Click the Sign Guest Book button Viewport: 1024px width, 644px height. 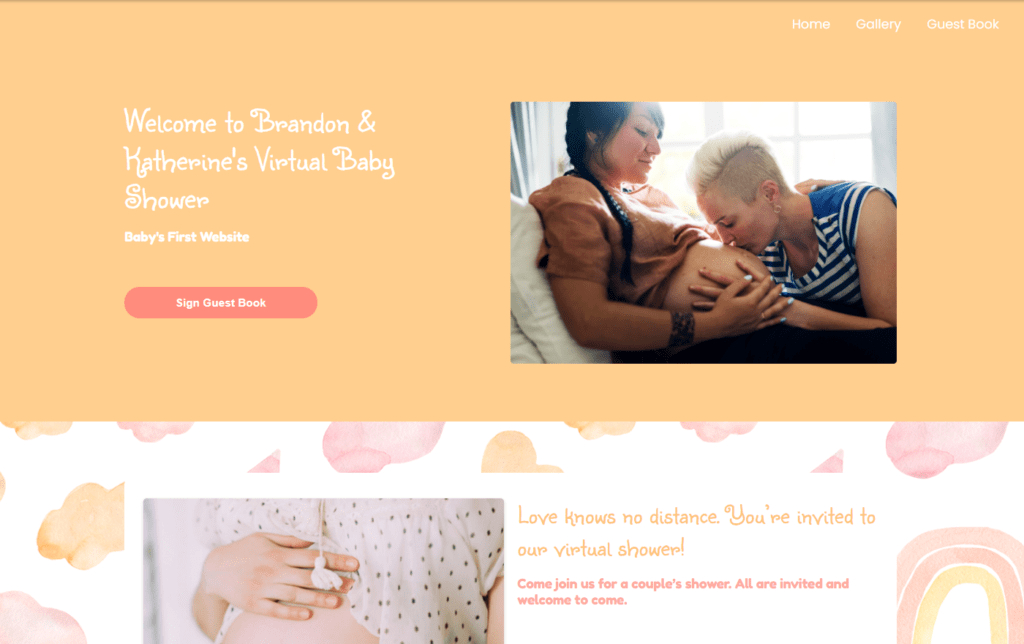coord(221,302)
